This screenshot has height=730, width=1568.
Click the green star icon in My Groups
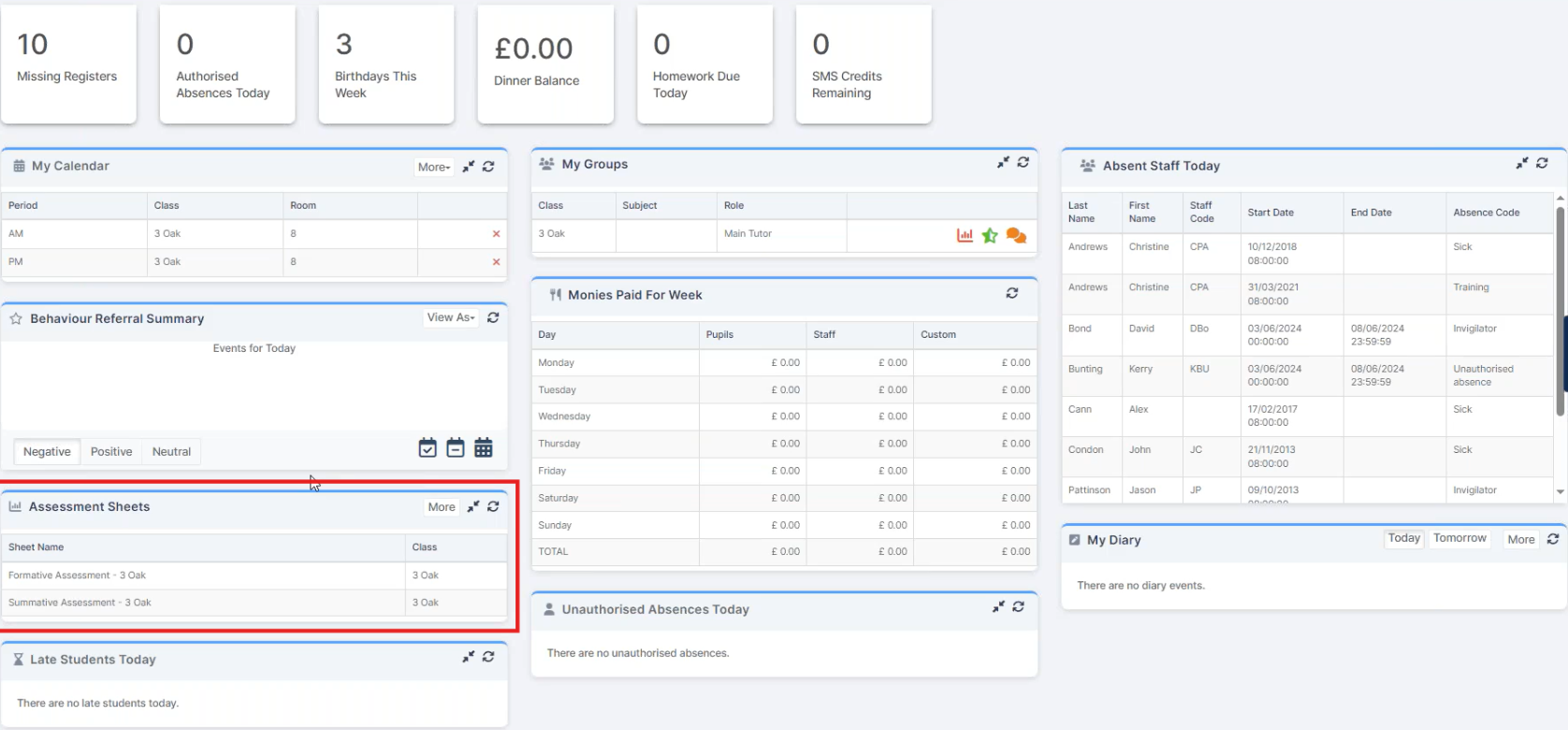click(x=990, y=235)
